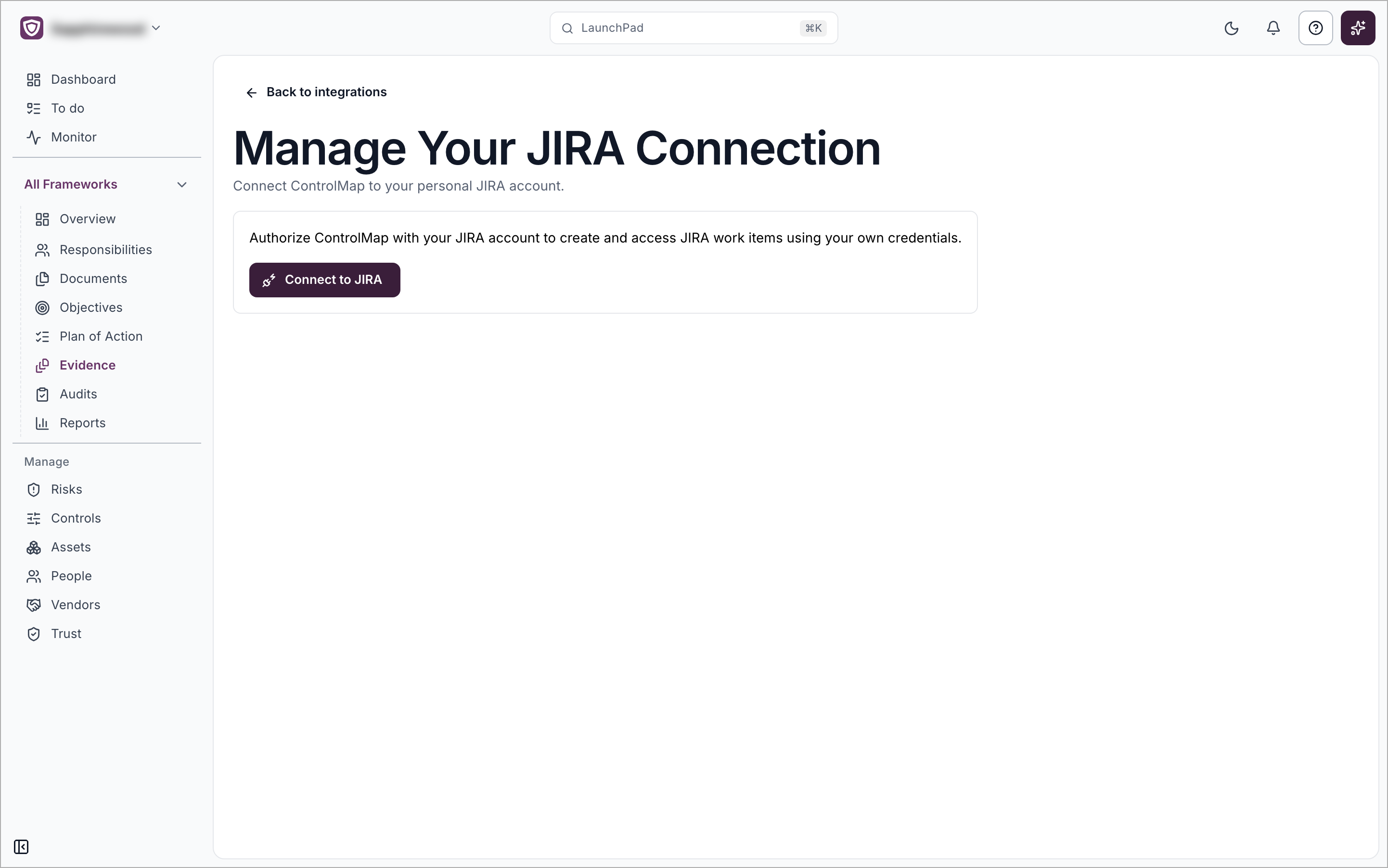This screenshot has width=1388, height=868.
Task: Open Responsibilities section
Action: point(106,250)
